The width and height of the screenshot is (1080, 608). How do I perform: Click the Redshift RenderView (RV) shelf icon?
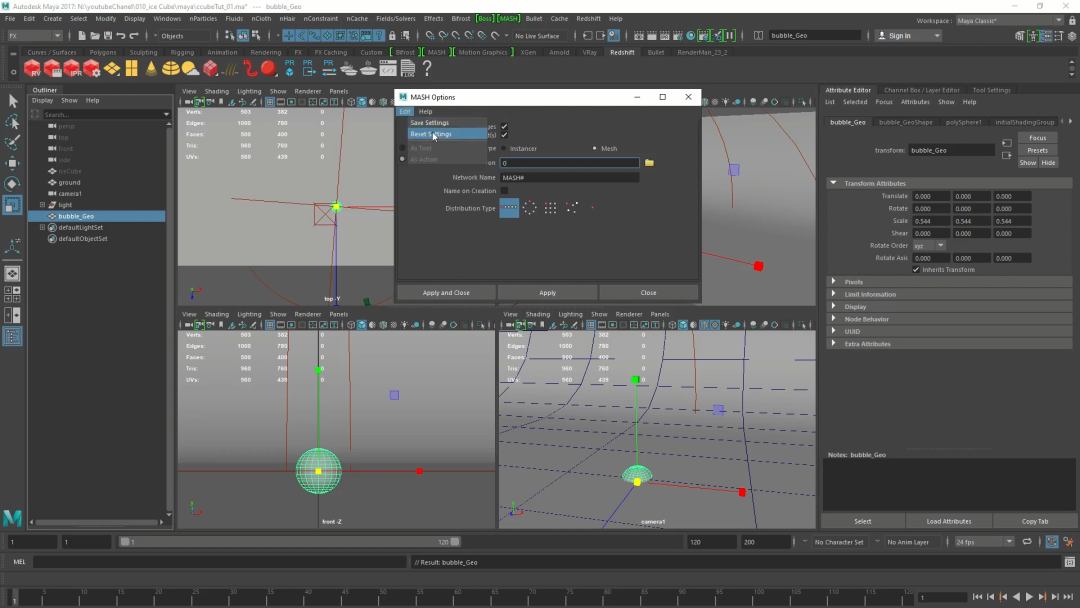(33, 69)
